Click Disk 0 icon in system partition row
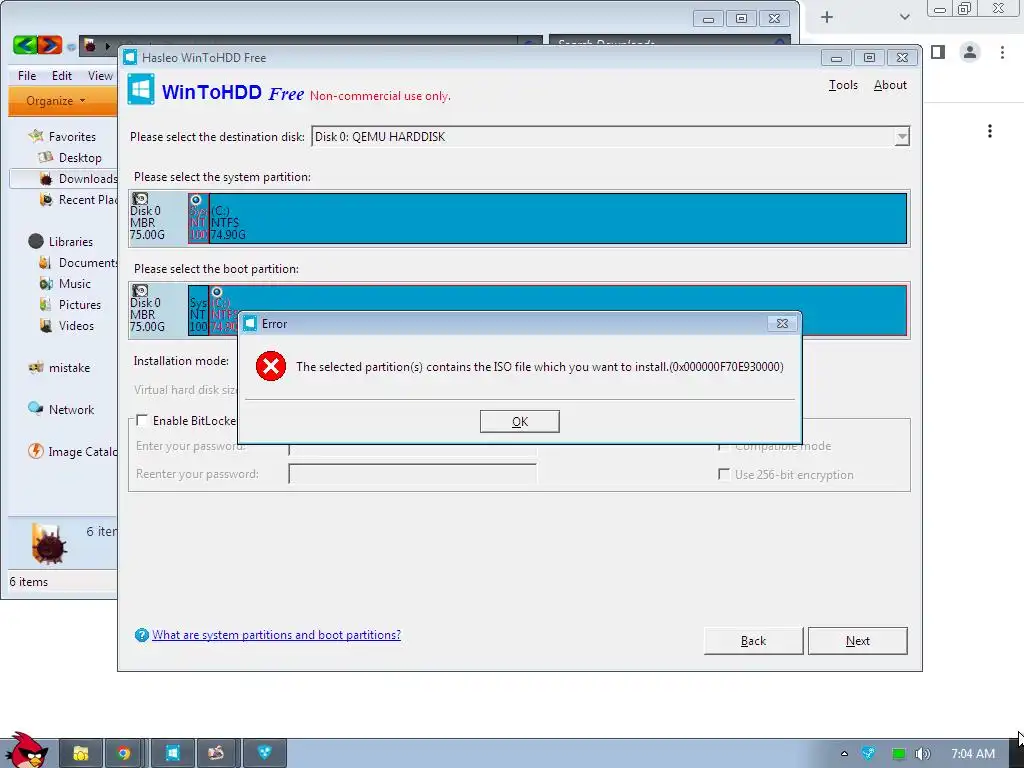Screen dimensions: 1024x768 click(x=140, y=199)
